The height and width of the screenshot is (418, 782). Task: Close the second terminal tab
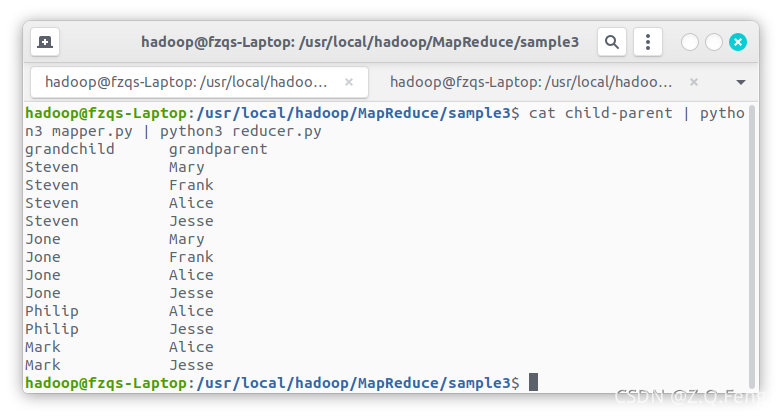(x=694, y=82)
